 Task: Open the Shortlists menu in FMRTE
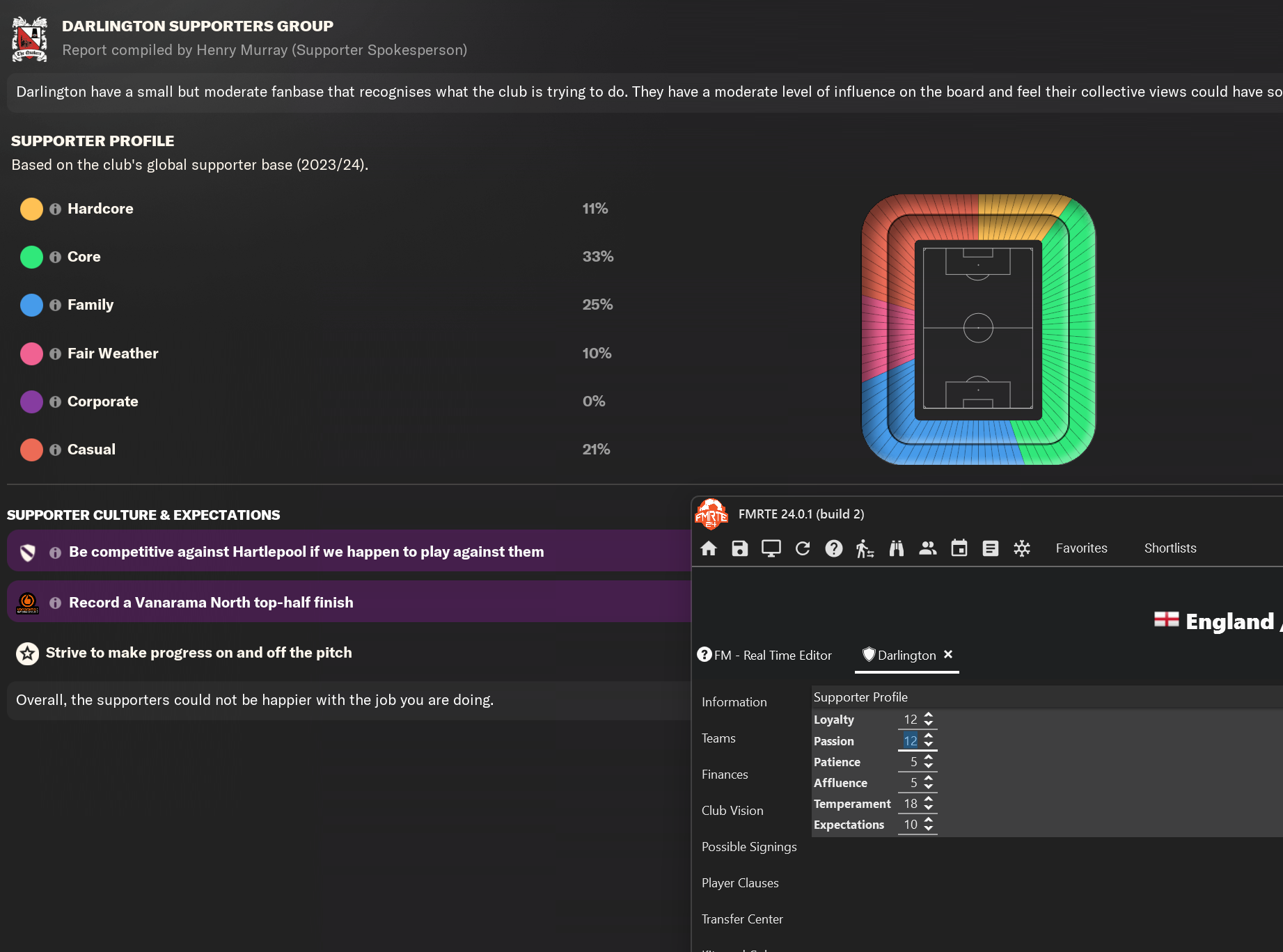tap(1170, 548)
